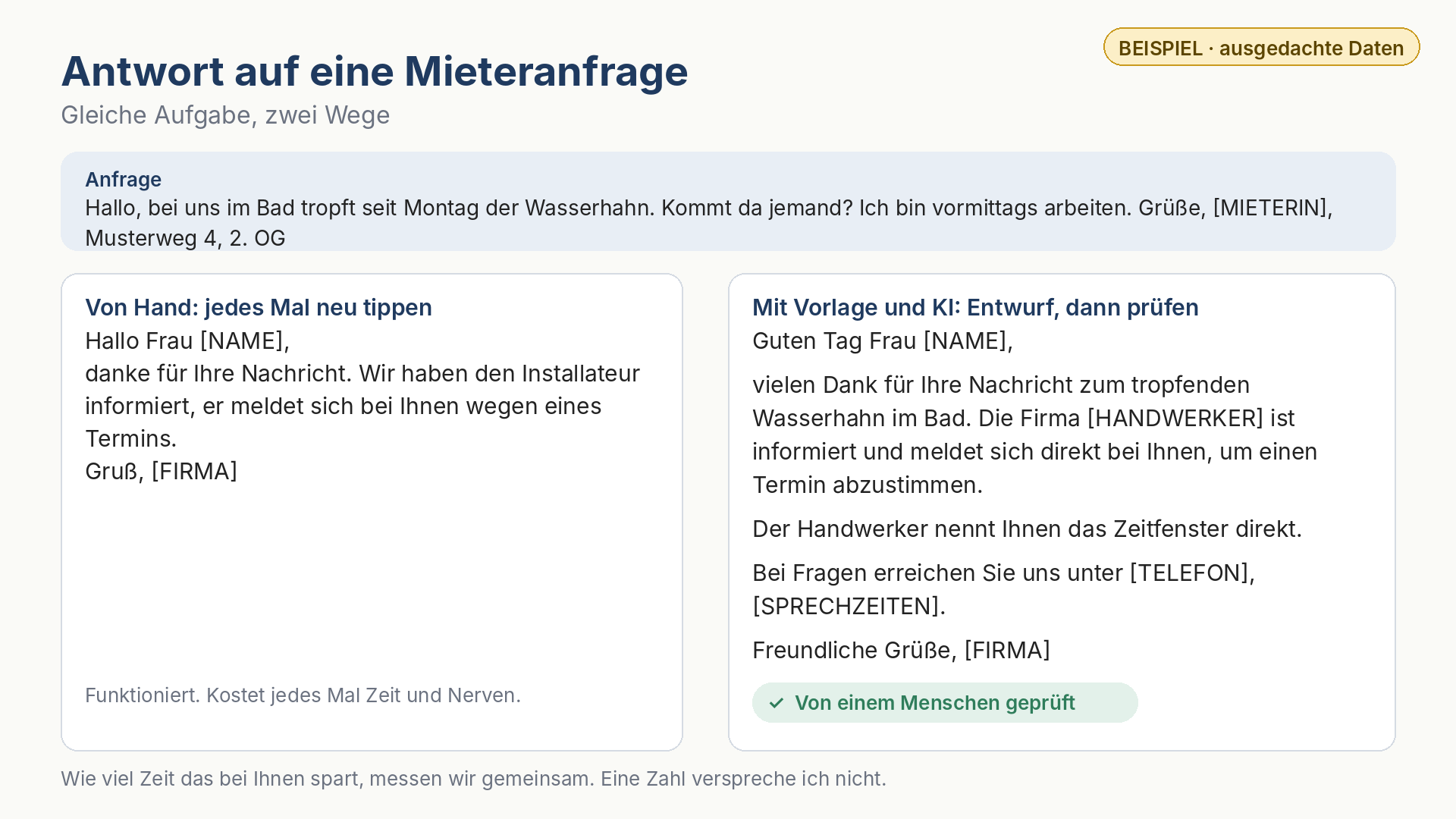The width and height of the screenshot is (1456, 819).
Task: Click the greeting 'Hallo Frau [NAME],'
Action: pos(187,341)
